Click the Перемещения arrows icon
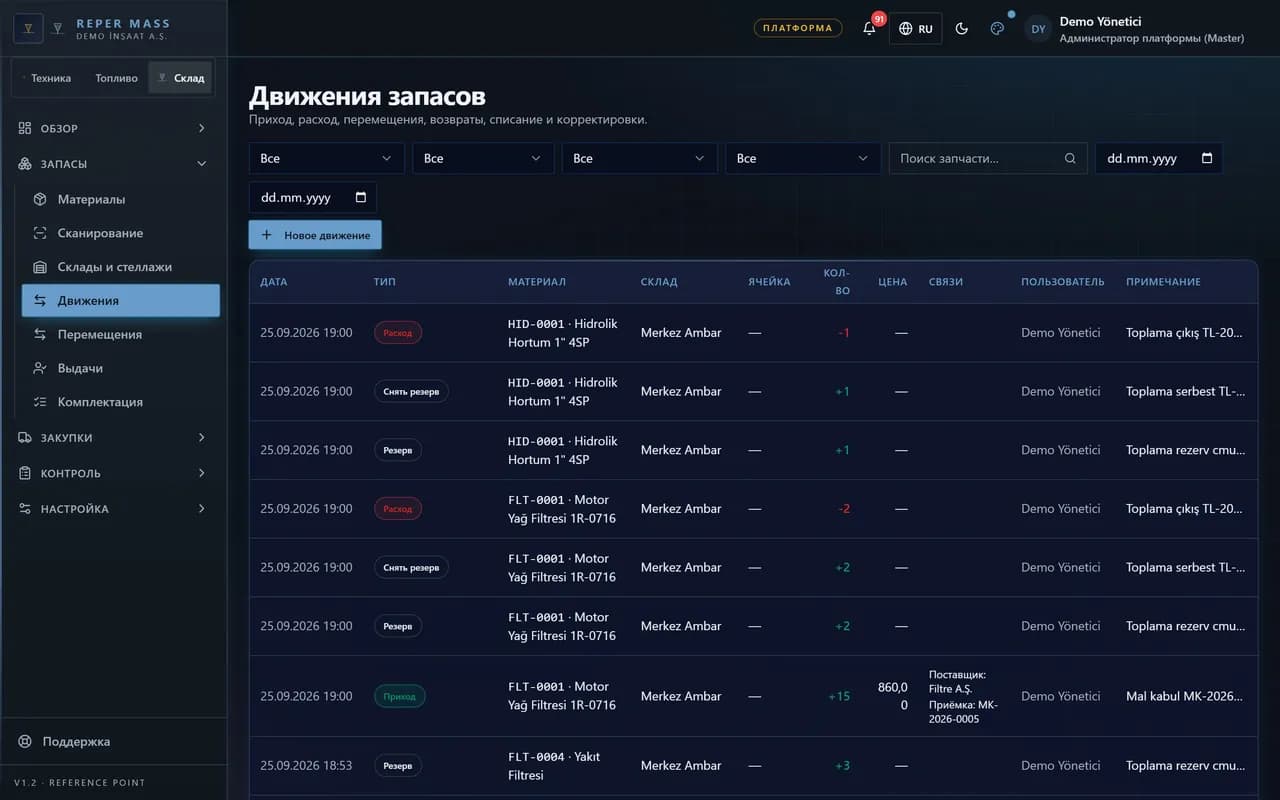Screen dimensions: 1280x800 coord(40,334)
